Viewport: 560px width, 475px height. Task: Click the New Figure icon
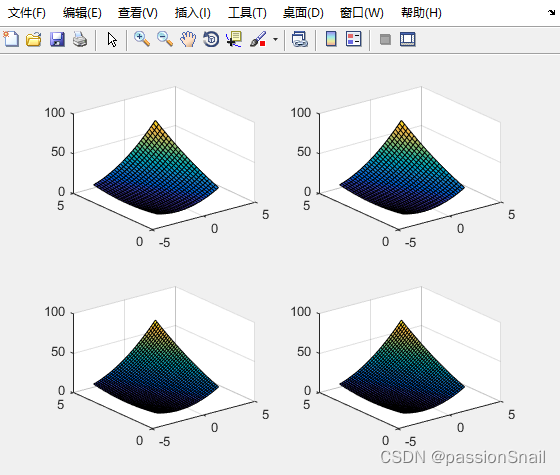[x=11, y=39]
